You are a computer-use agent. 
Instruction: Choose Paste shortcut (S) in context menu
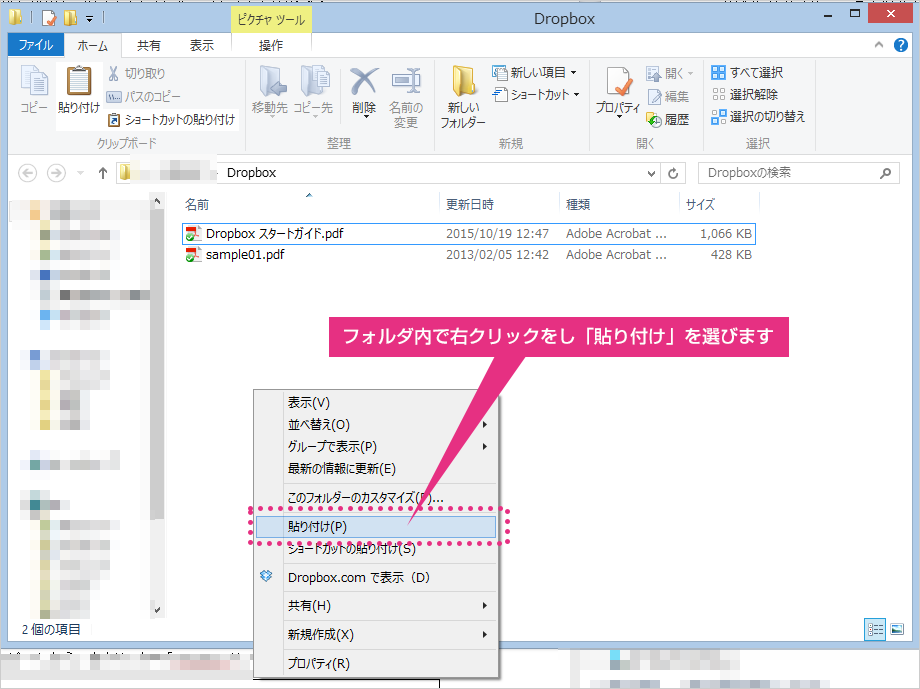pyautogui.click(x=376, y=549)
